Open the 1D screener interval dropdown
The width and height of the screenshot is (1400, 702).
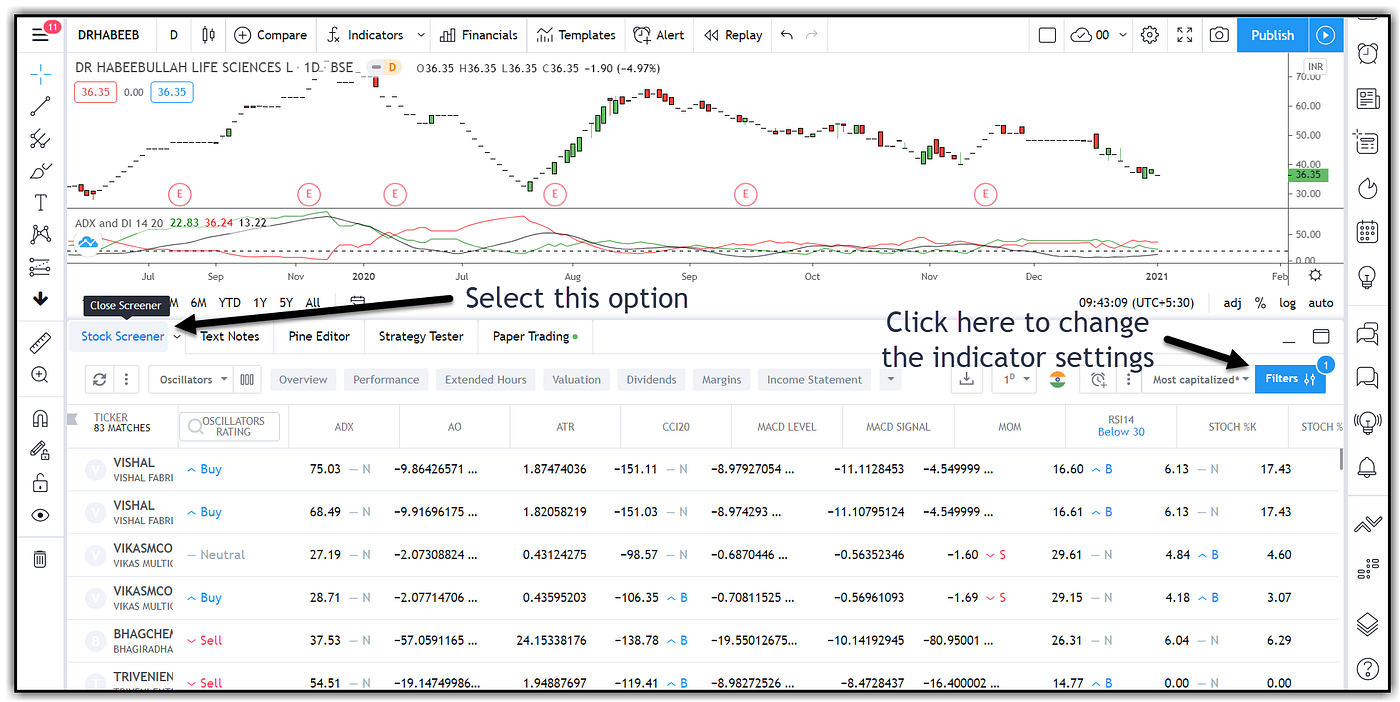click(x=1014, y=380)
